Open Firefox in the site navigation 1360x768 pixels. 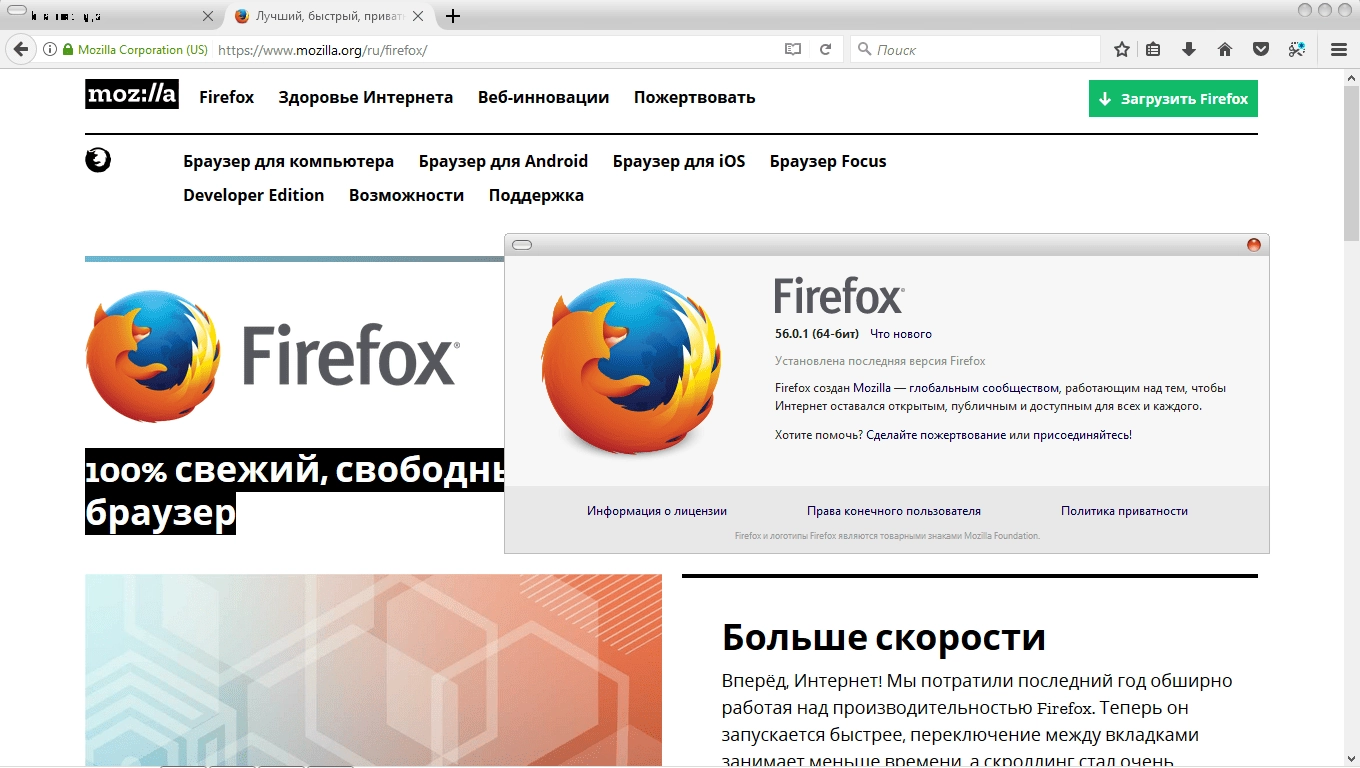pos(227,97)
